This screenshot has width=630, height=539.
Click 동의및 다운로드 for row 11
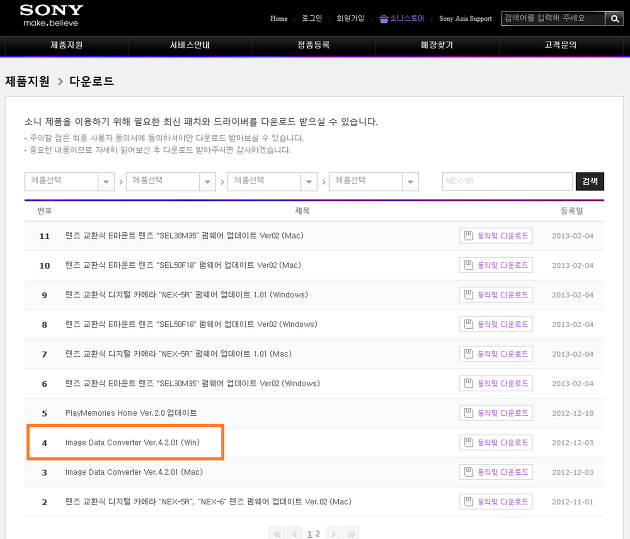tap(496, 236)
